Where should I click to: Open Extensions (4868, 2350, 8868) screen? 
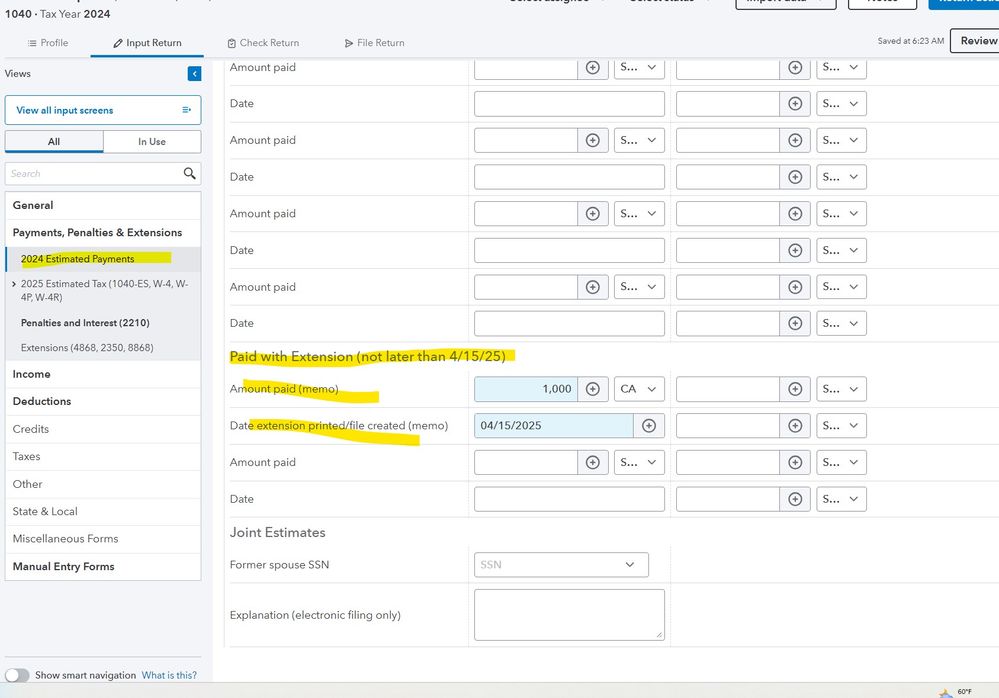(x=87, y=348)
